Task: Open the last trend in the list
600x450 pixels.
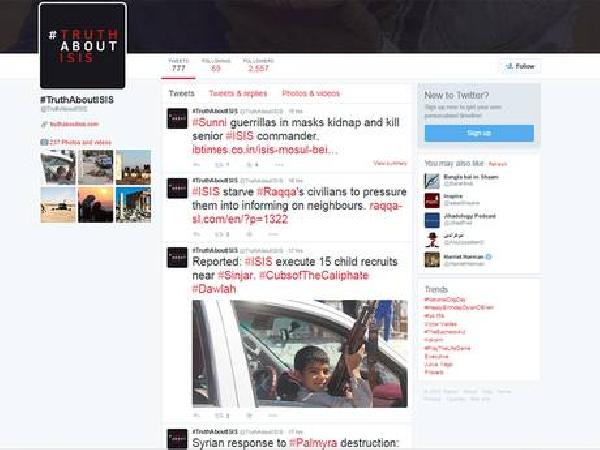Action: click(434, 372)
